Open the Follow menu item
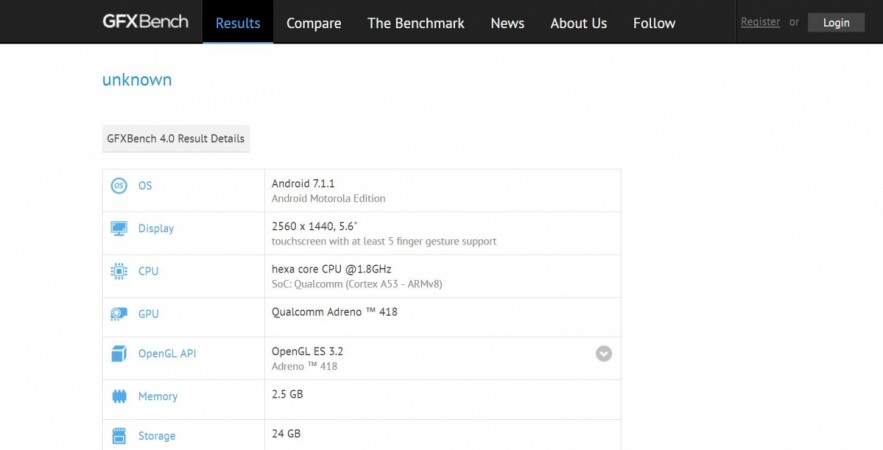This screenshot has width=883, height=450. [654, 23]
